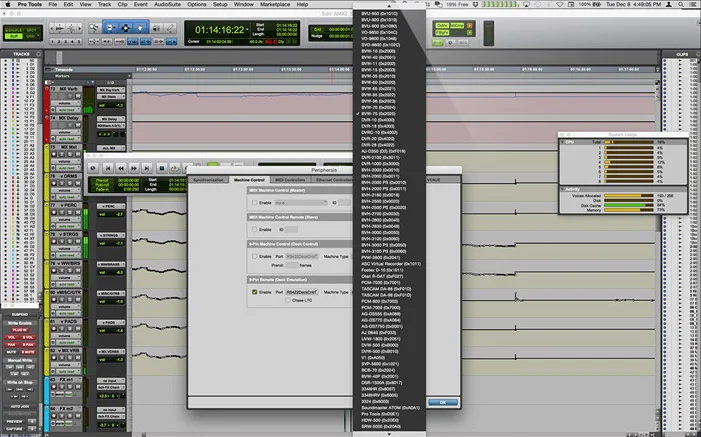The height and width of the screenshot is (437, 701).
Task: Toggle VOL automation write enable
Action: click(12, 337)
